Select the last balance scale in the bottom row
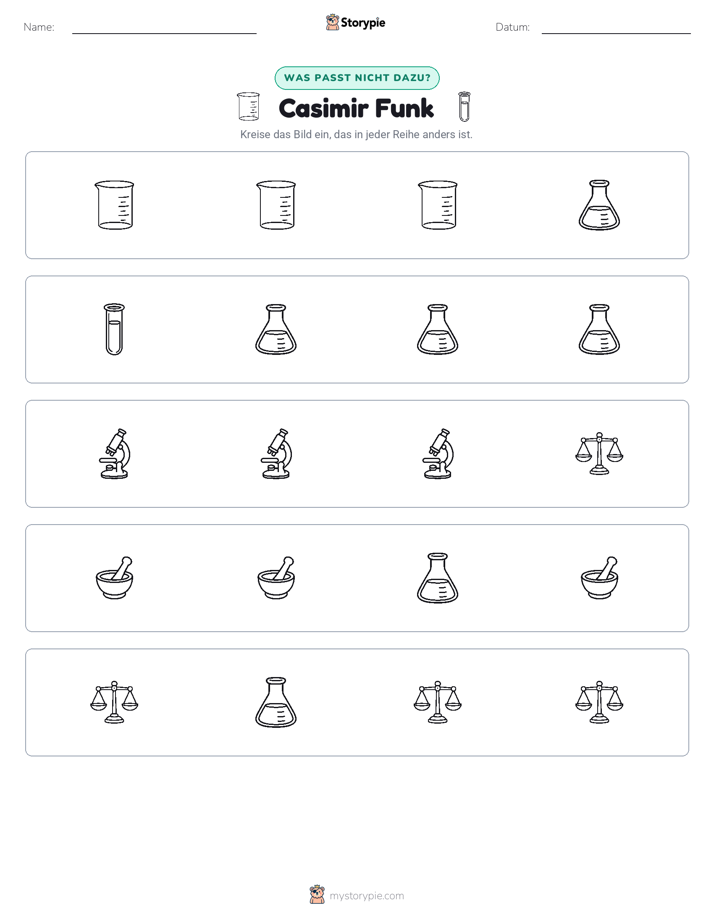 click(x=599, y=702)
